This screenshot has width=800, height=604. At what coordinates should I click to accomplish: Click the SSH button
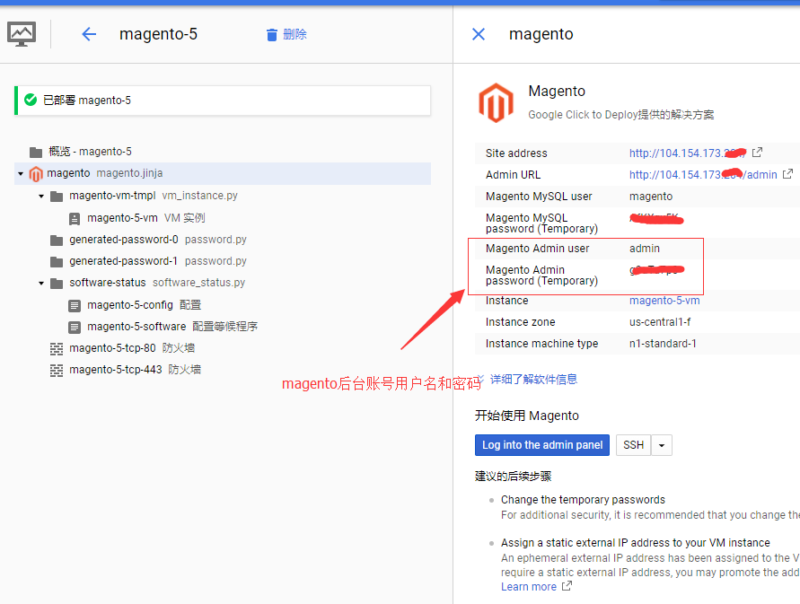634,445
